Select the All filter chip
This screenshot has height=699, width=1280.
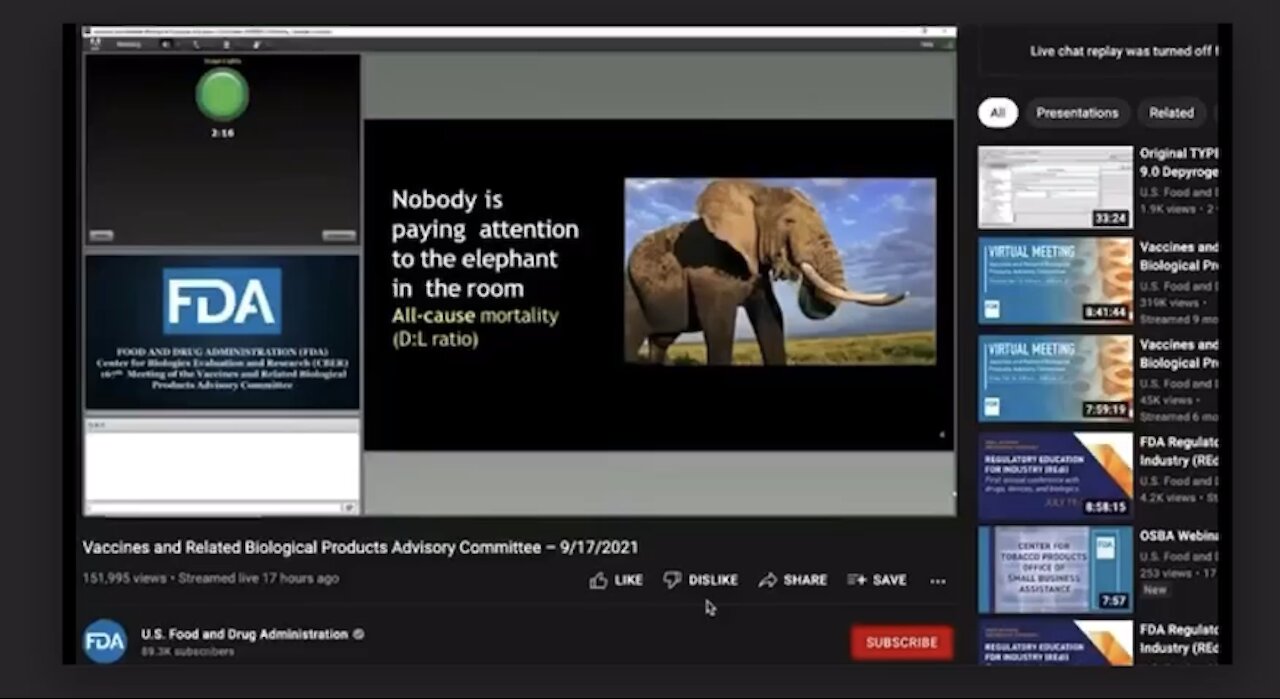click(997, 113)
